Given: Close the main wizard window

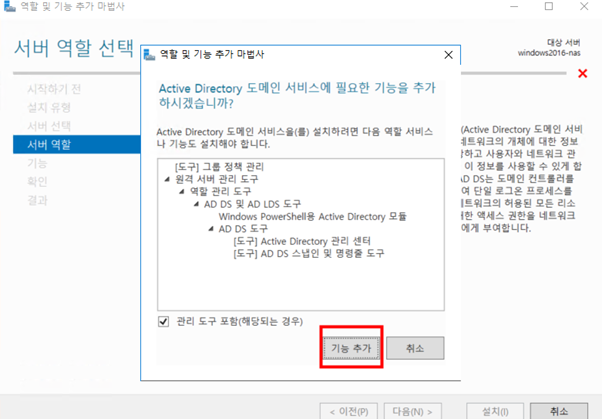Looking at the screenshot, I should click(x=584, y=7).
